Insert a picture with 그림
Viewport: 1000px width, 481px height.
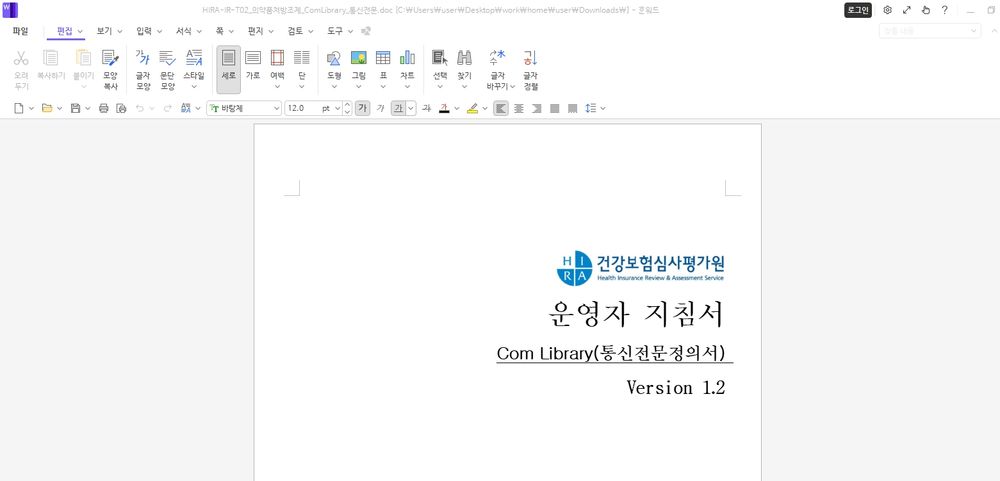(x=358, y=70)
